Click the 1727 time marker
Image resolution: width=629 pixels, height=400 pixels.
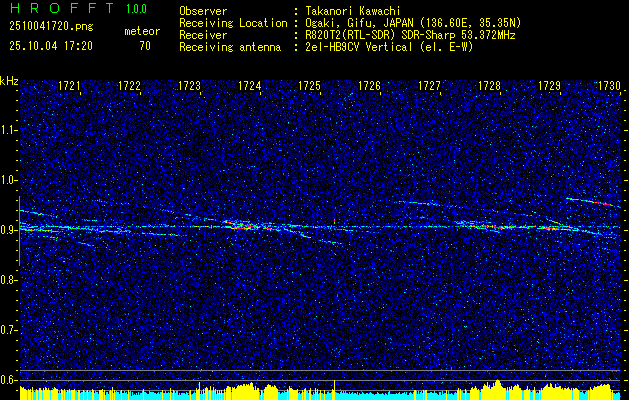429,86
